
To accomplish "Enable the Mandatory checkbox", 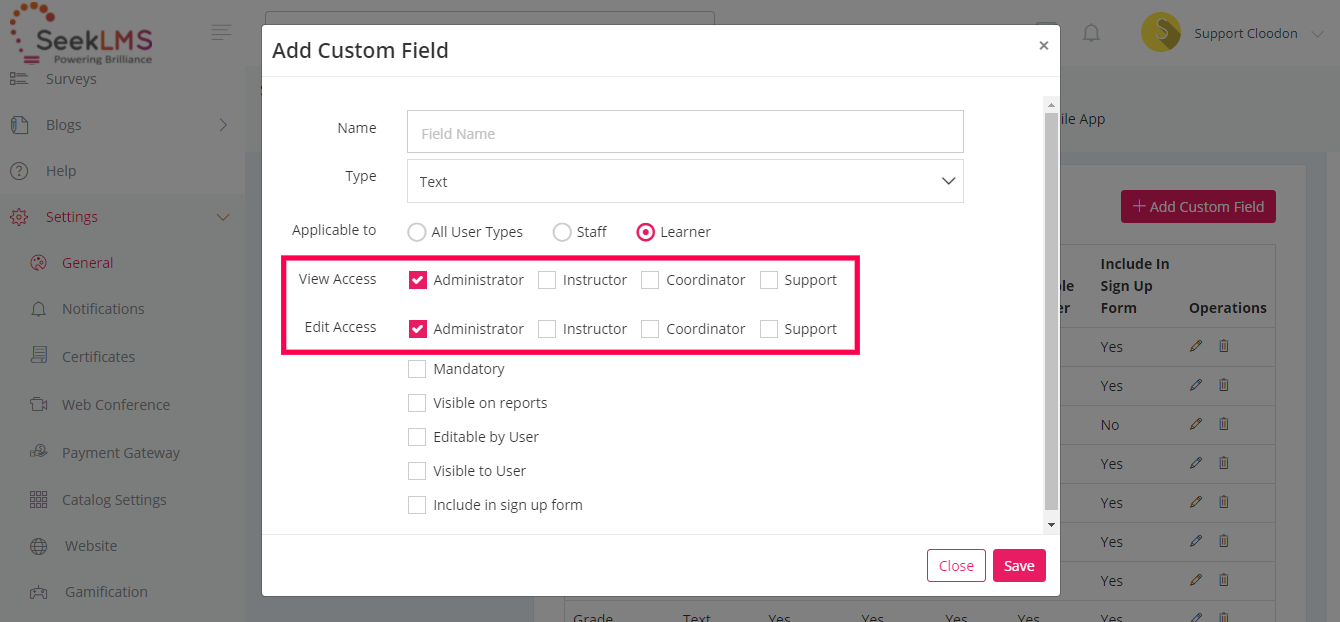I will [417, 369].
